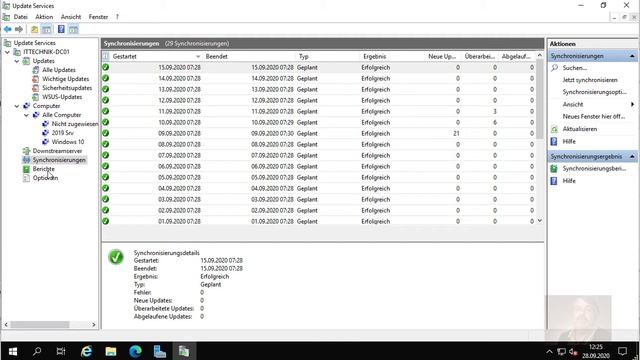Sort by the Ergebnis column header

coord(392,56)
